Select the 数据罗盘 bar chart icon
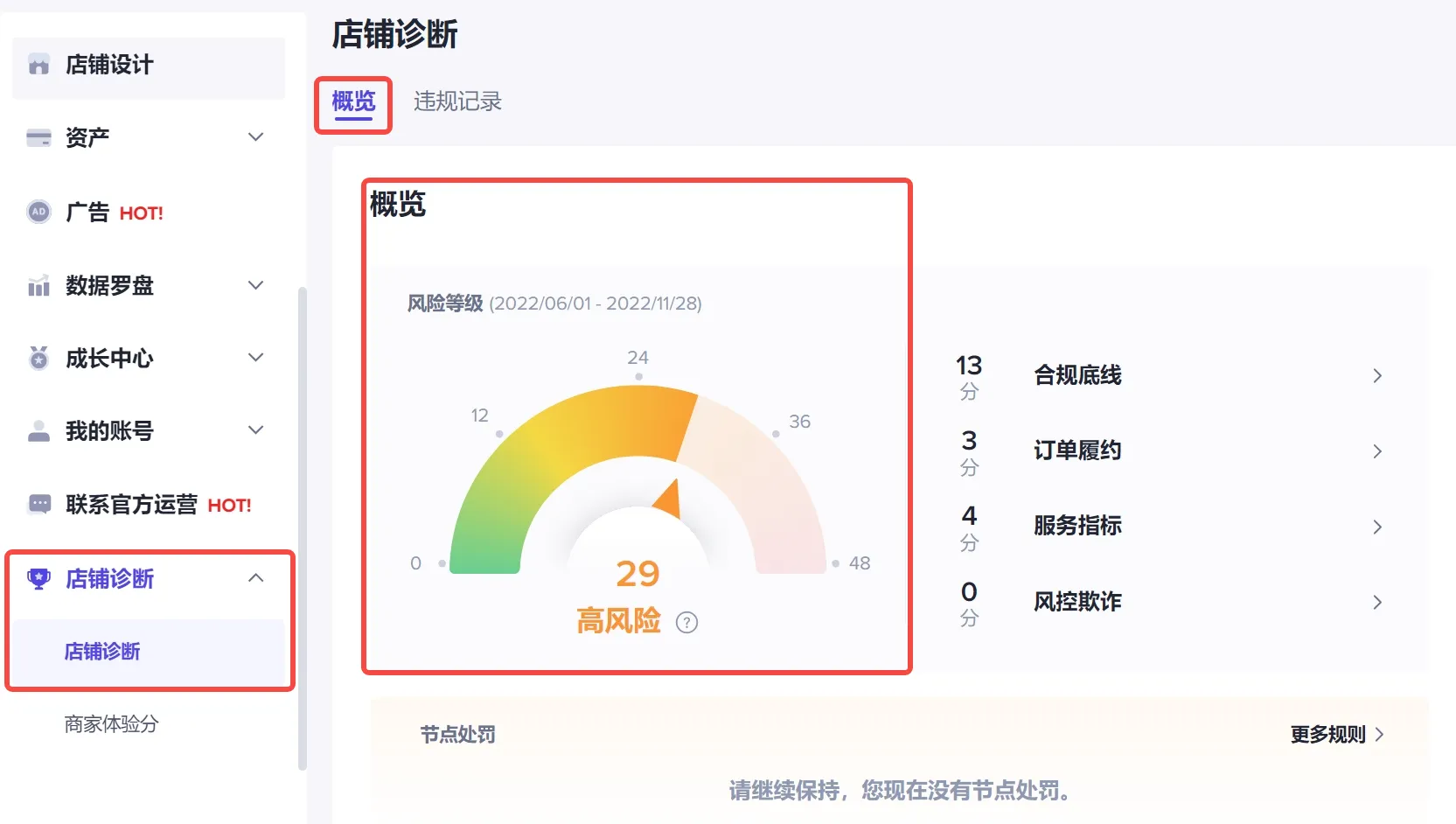Screen dimensions: 1456x824 pos(38,284)
